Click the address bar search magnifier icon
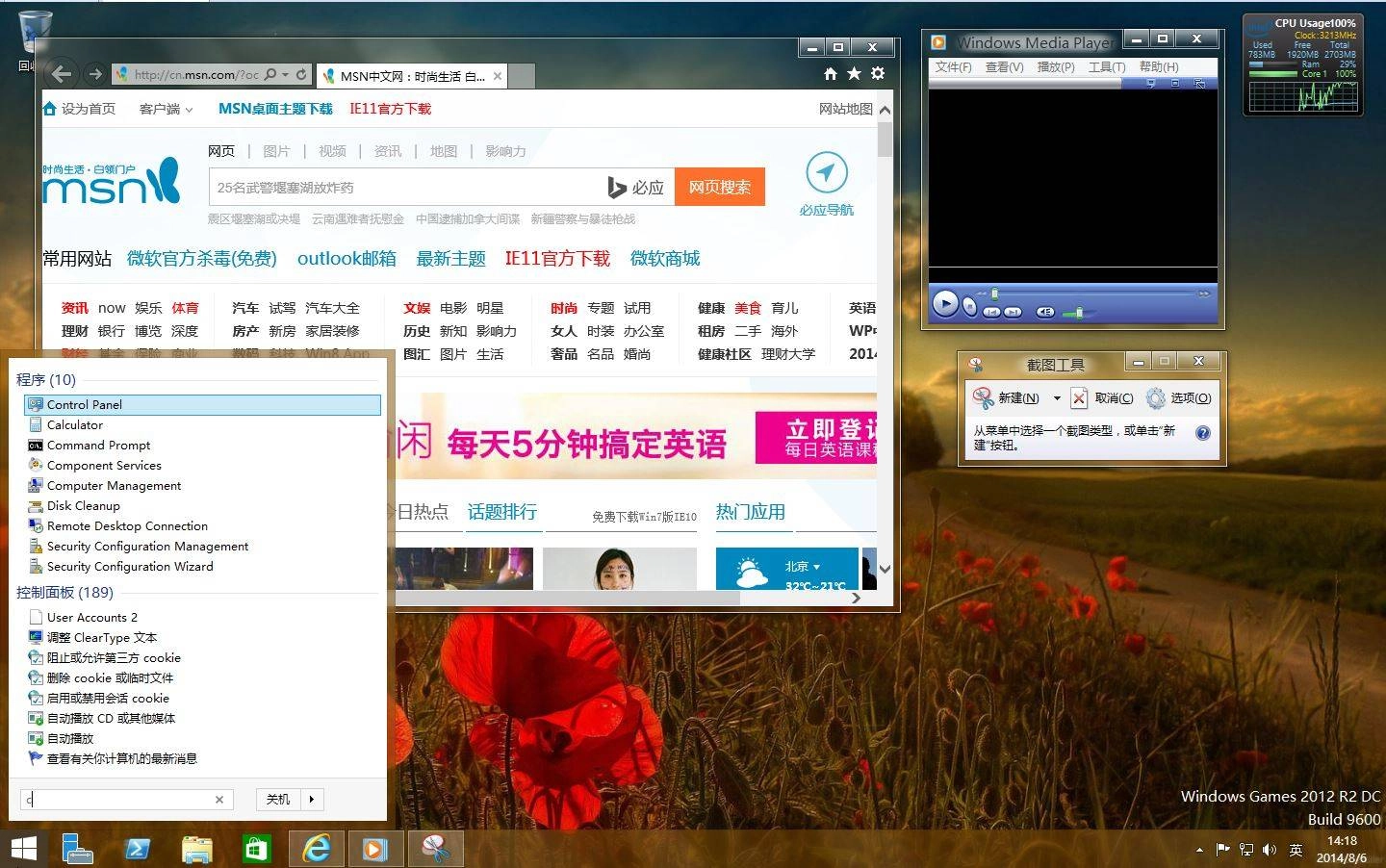 (270, 74)
